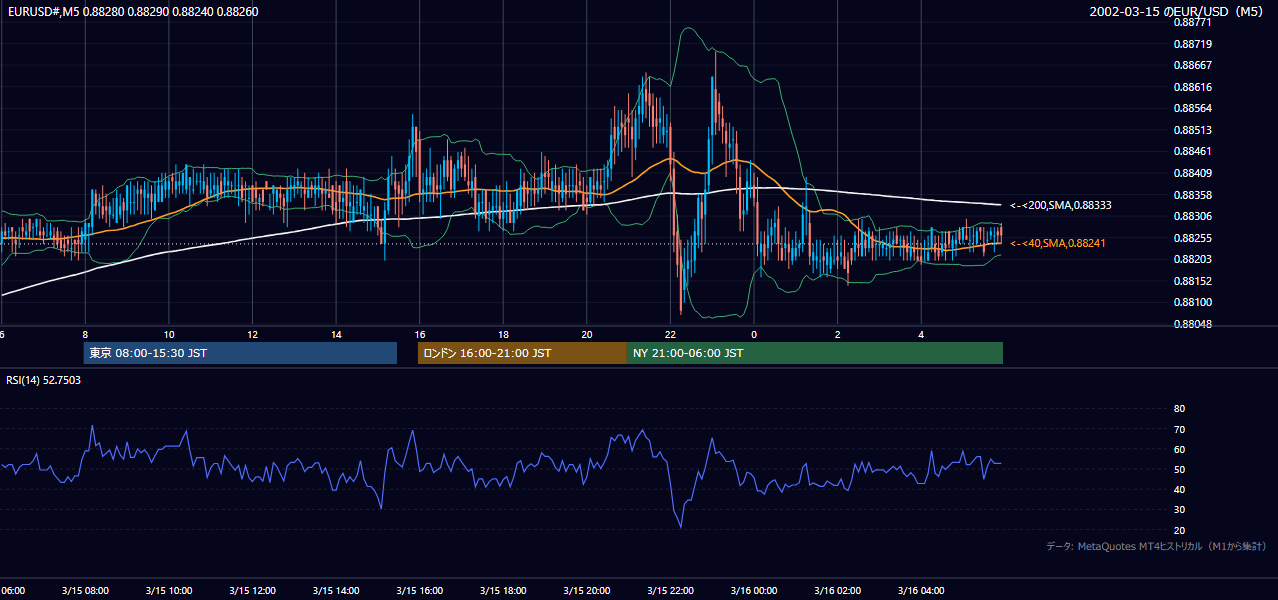Screen dimensions: 1278x600
Task: Click RSI level 70 on the scale
Action: tap(1179, 429)
